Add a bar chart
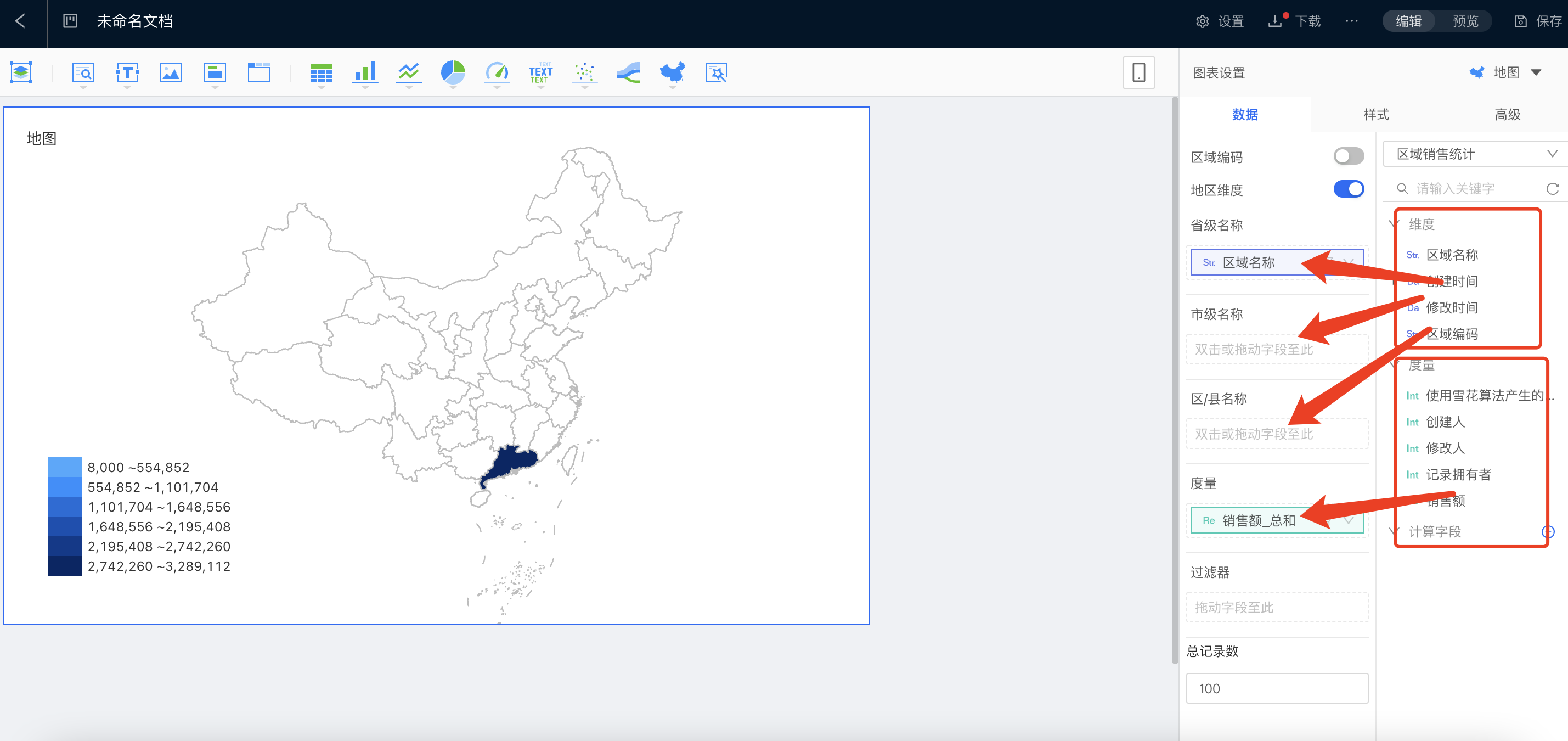 pos(365,72)
